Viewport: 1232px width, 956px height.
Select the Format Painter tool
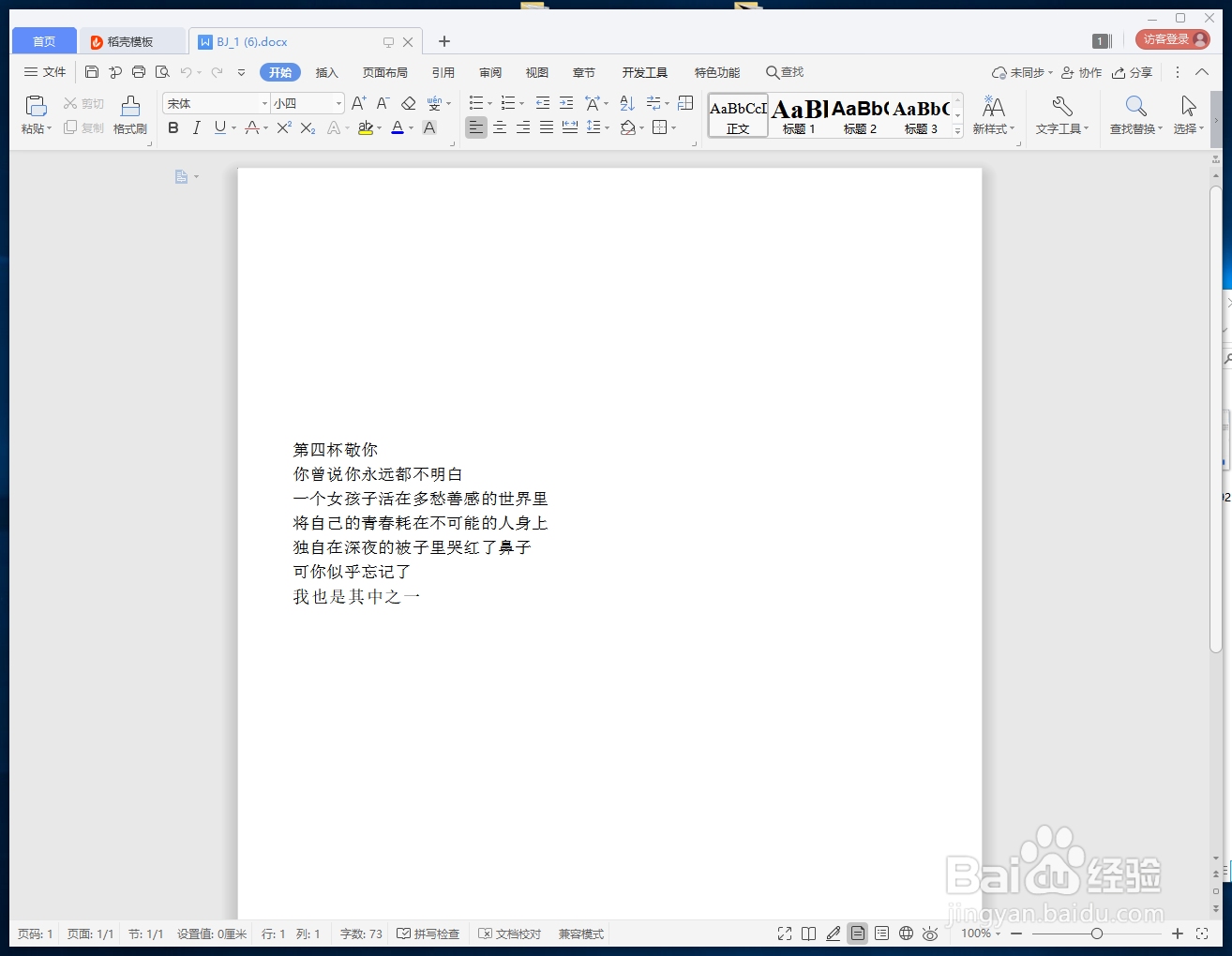point(128,114)
